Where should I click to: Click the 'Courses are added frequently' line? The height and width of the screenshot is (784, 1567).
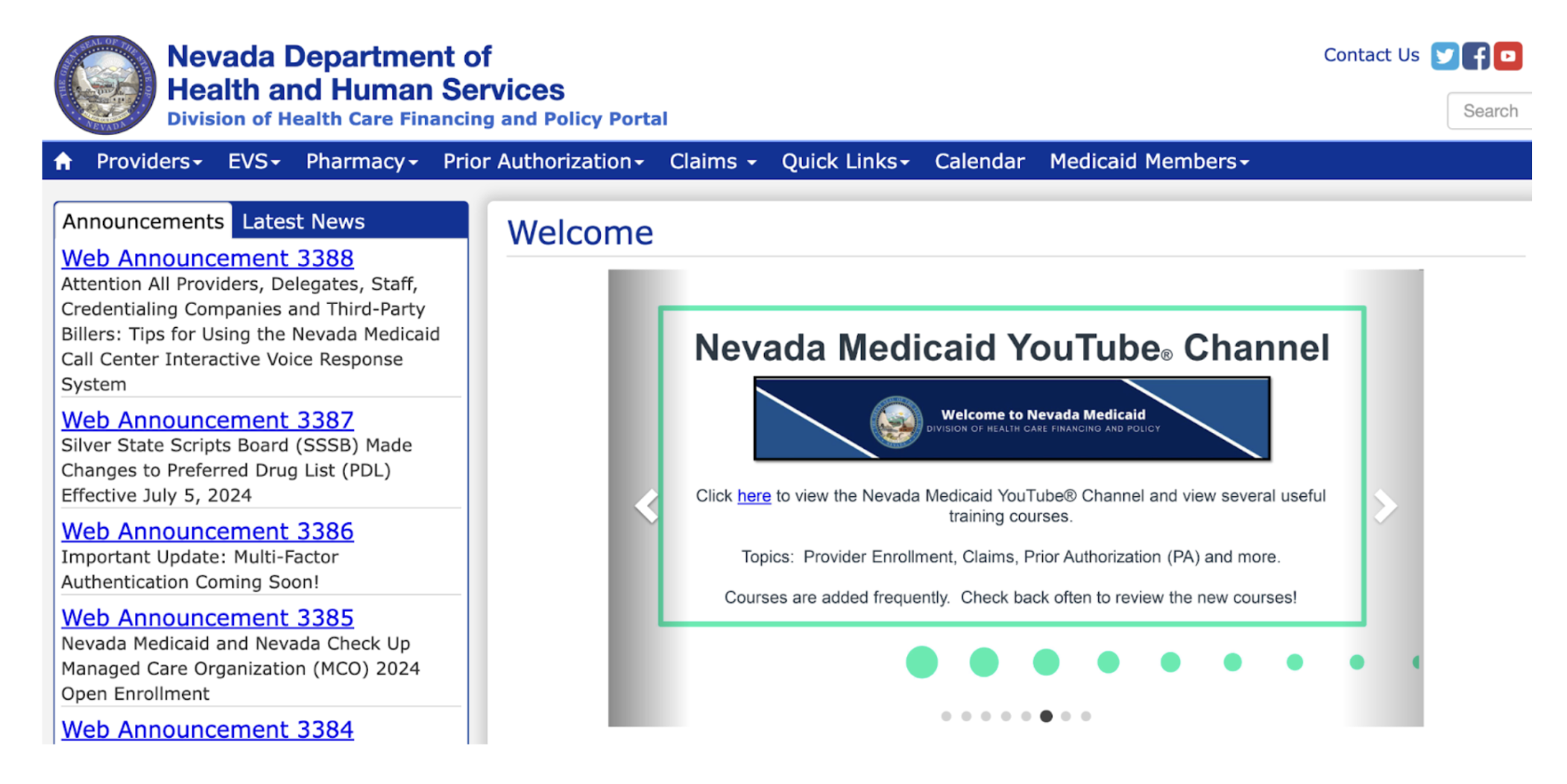tap(1011, 598)
